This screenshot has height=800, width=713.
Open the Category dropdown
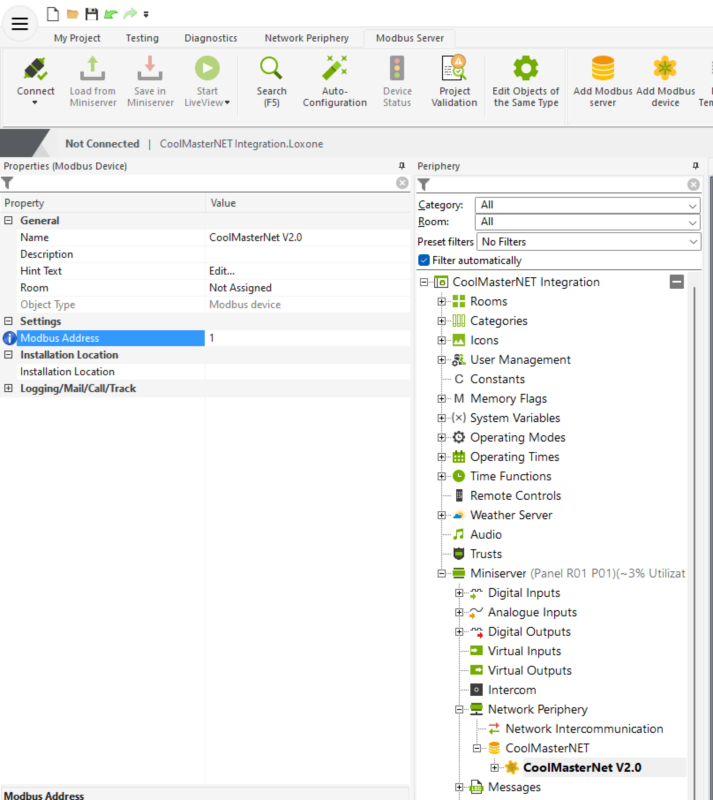588,205
